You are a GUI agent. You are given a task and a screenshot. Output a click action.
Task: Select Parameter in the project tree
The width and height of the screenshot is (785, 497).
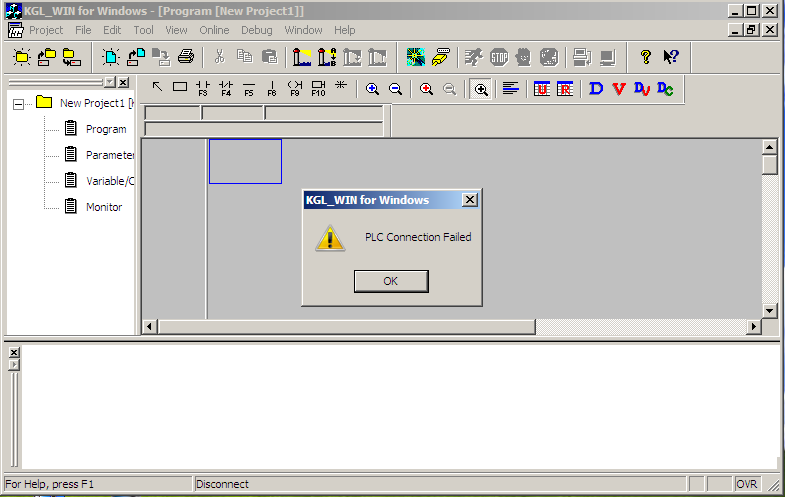[110, 155]
